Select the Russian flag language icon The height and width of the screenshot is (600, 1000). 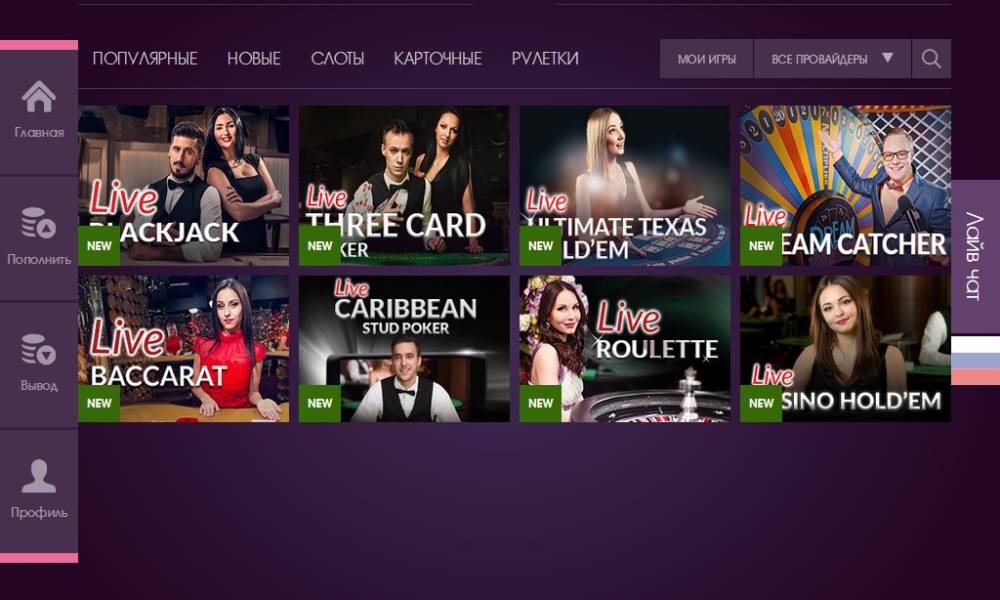[x=975, y=360]
